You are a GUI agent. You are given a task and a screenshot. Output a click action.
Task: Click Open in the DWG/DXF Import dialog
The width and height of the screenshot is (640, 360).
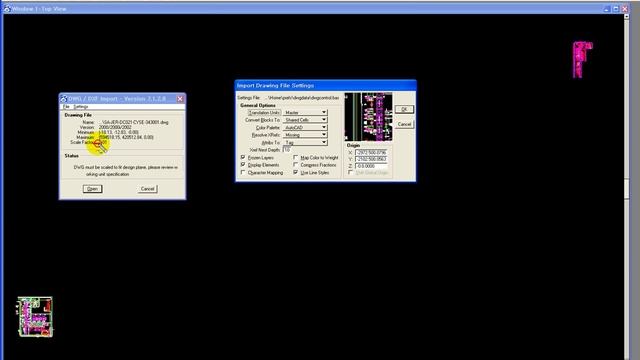93,189
